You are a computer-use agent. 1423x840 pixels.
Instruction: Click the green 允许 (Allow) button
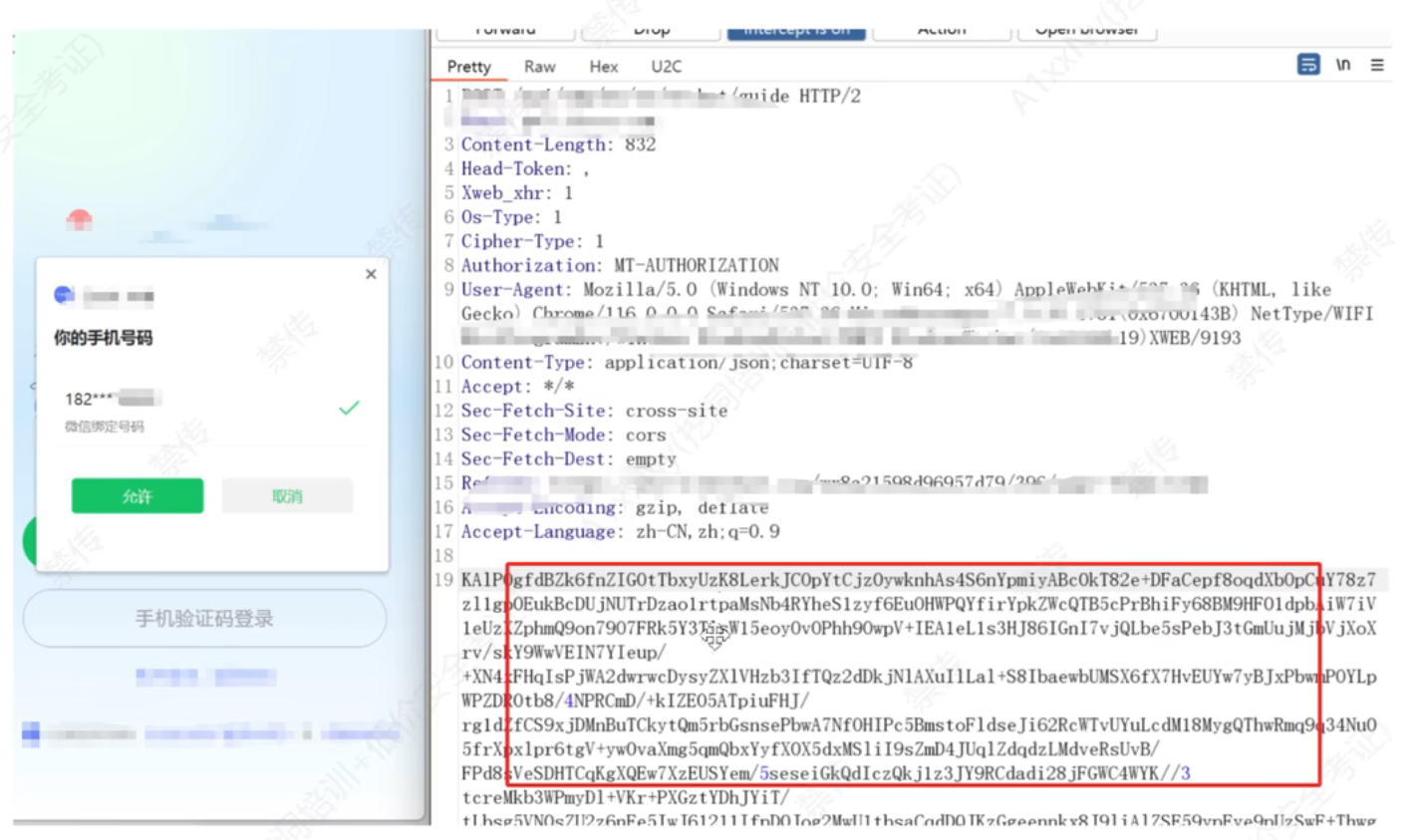[138, 496]
